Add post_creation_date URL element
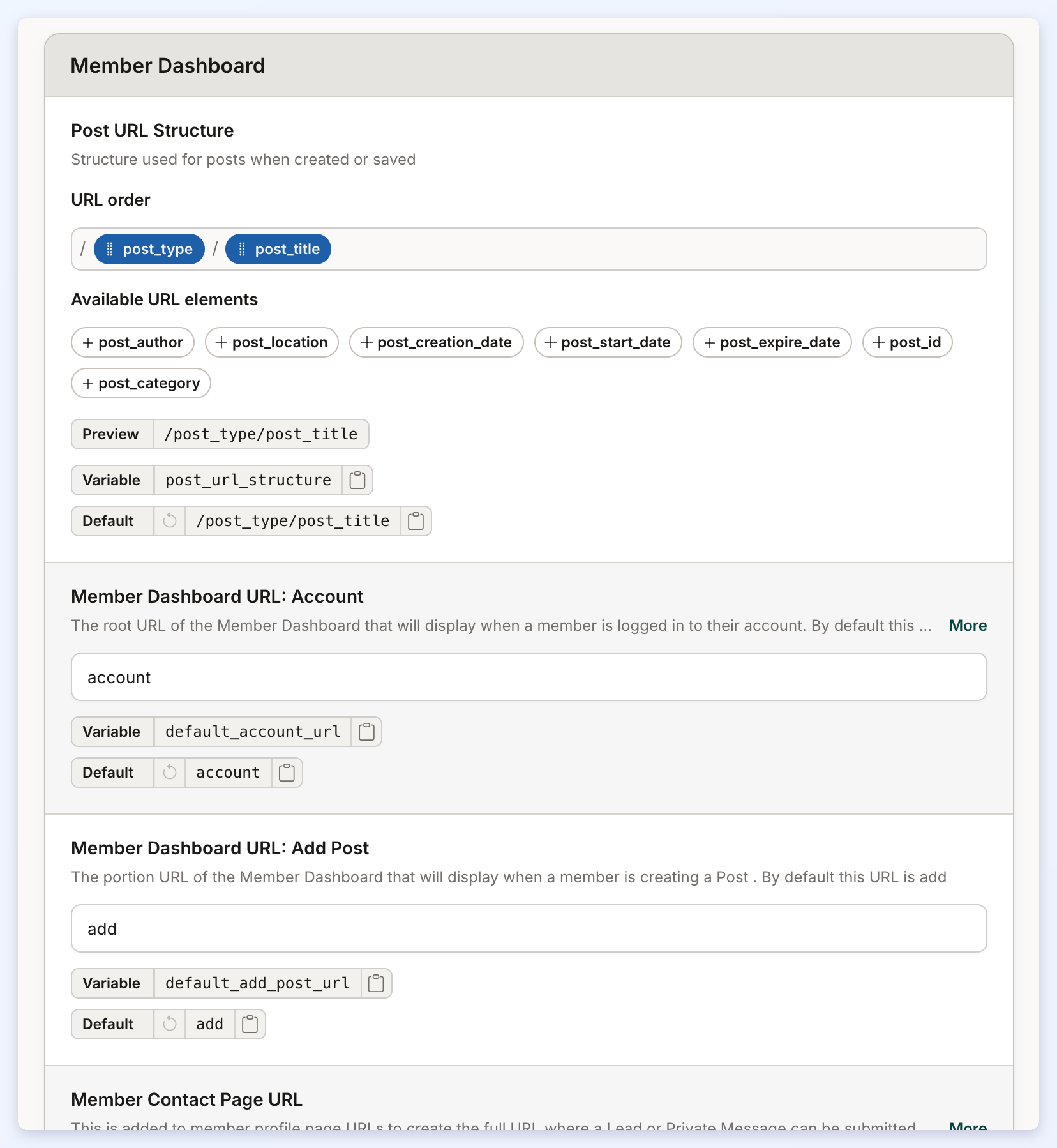The image size is (1057, 1148). coord(437,342)
